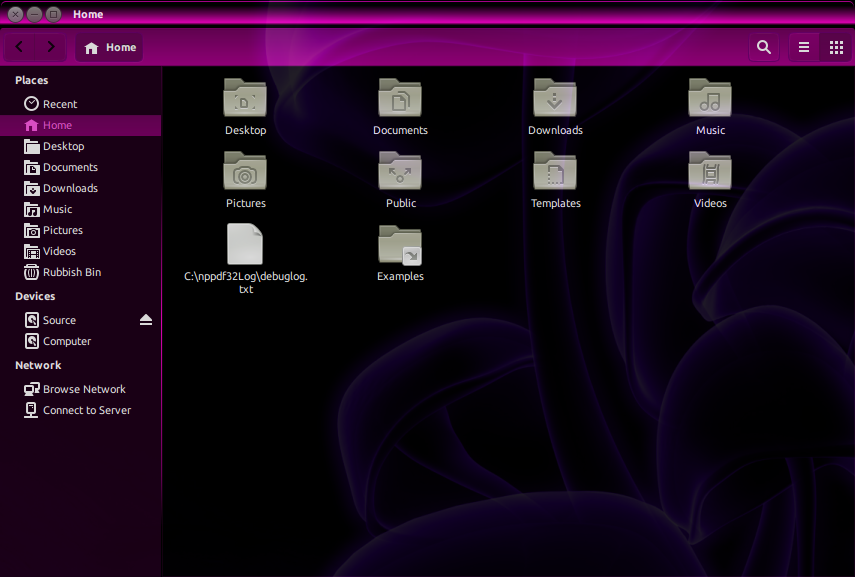Open Recent in the sidebar
Image resolution: width=855 pixels, height=577 pixels.
(81, 104)
